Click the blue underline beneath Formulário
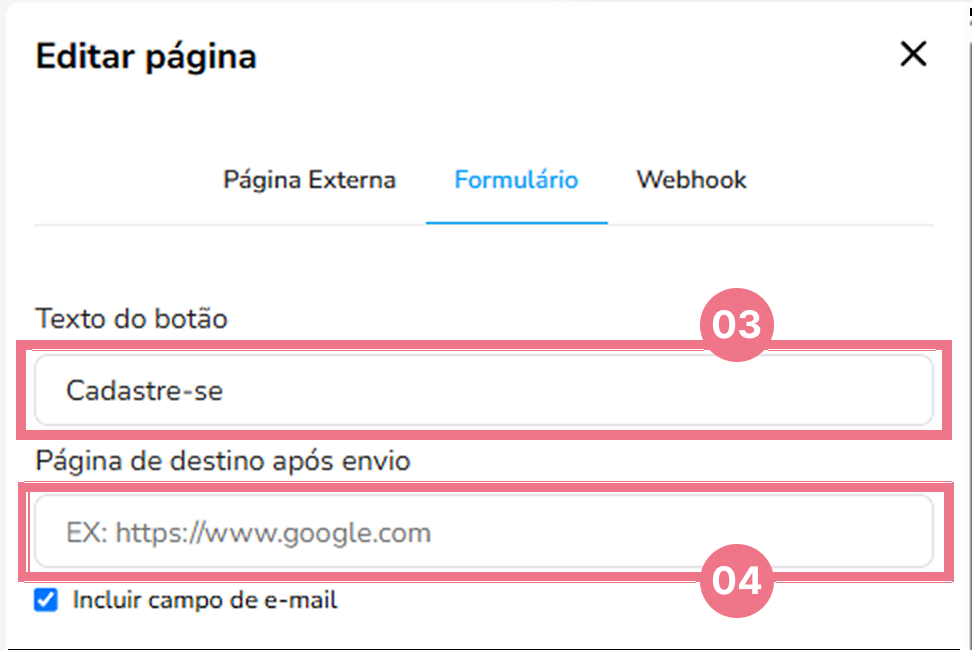The width and height of the screenshot is (972, 650). coord(516,222)
